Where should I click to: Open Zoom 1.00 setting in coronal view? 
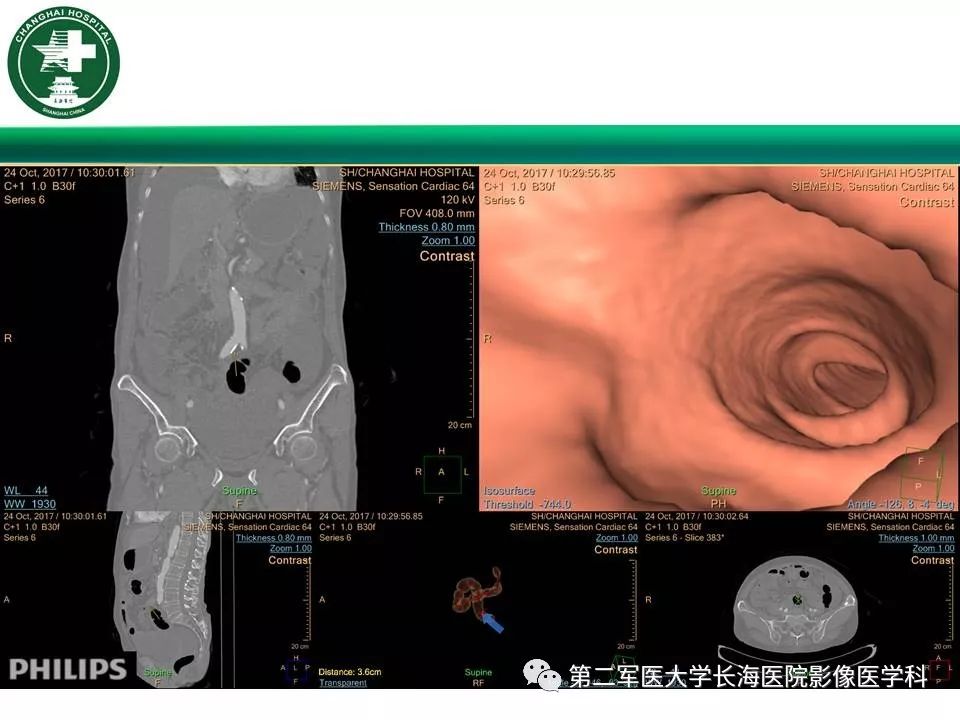tap(448, 241)
